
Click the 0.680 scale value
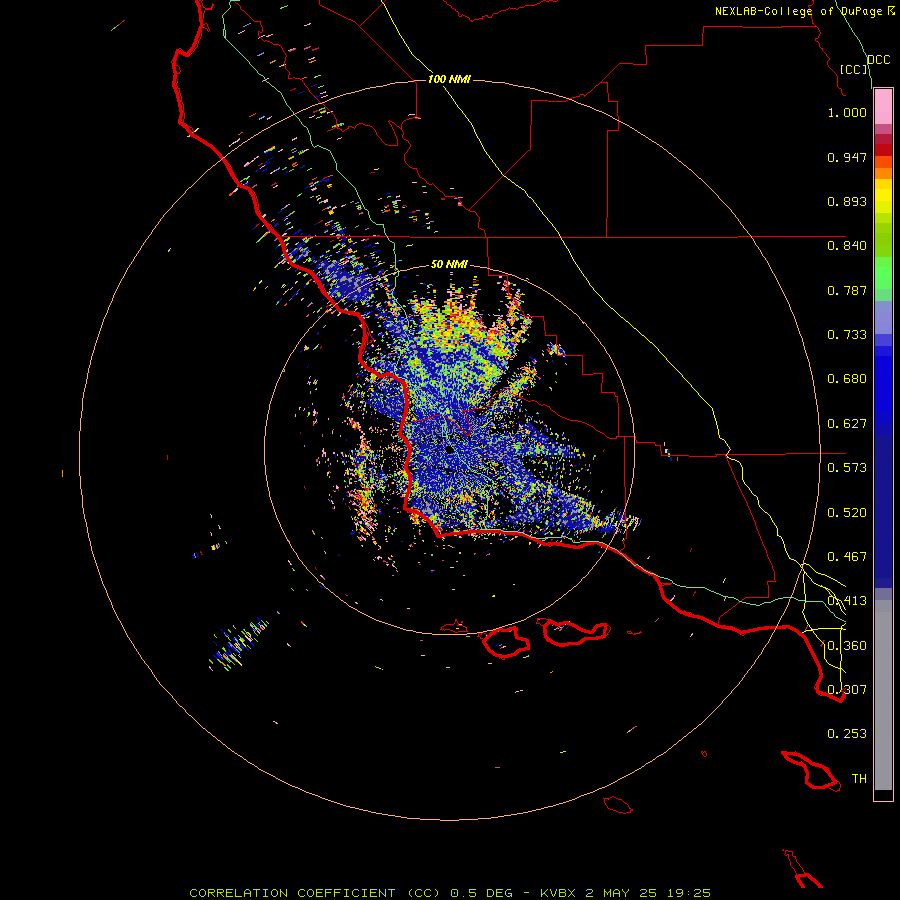(847, 379)
